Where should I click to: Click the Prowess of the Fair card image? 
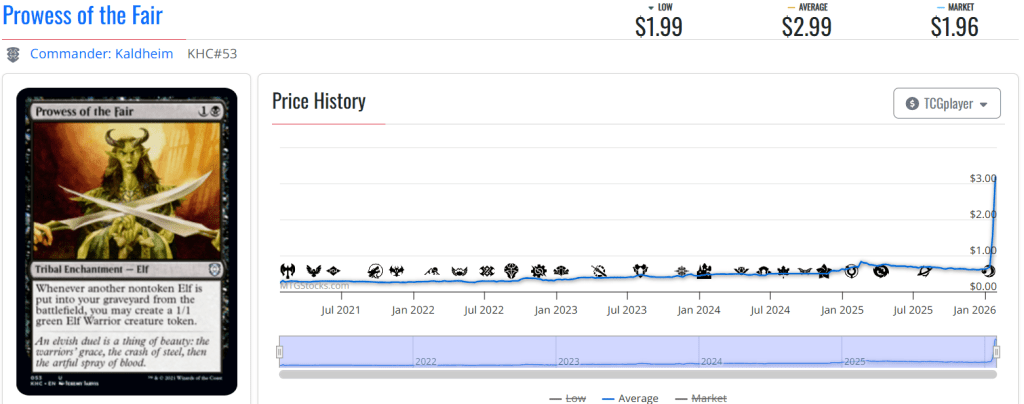pos(127,240)
